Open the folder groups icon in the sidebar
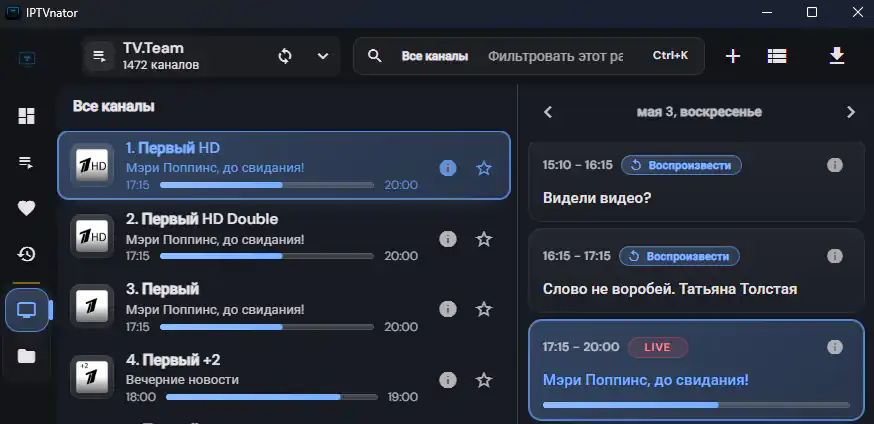Image resolution: width=874 pixels, height=424 pixels. [x=26, y=356]
